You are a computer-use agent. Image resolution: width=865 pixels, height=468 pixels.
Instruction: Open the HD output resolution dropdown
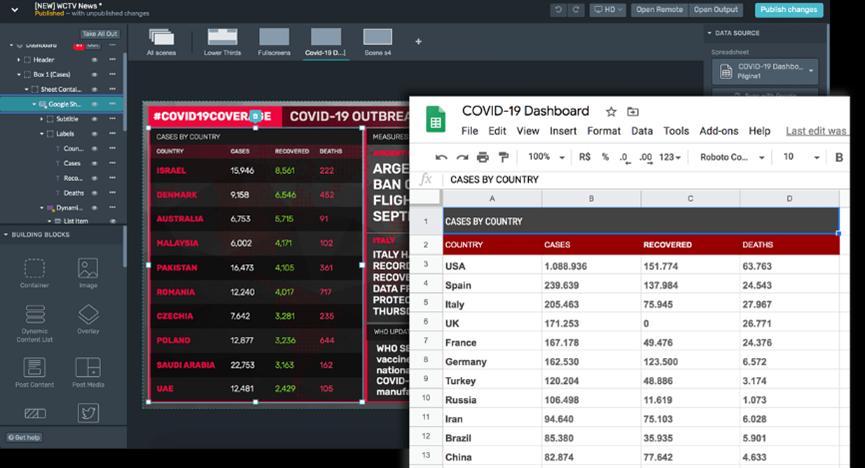coord(608,9)
